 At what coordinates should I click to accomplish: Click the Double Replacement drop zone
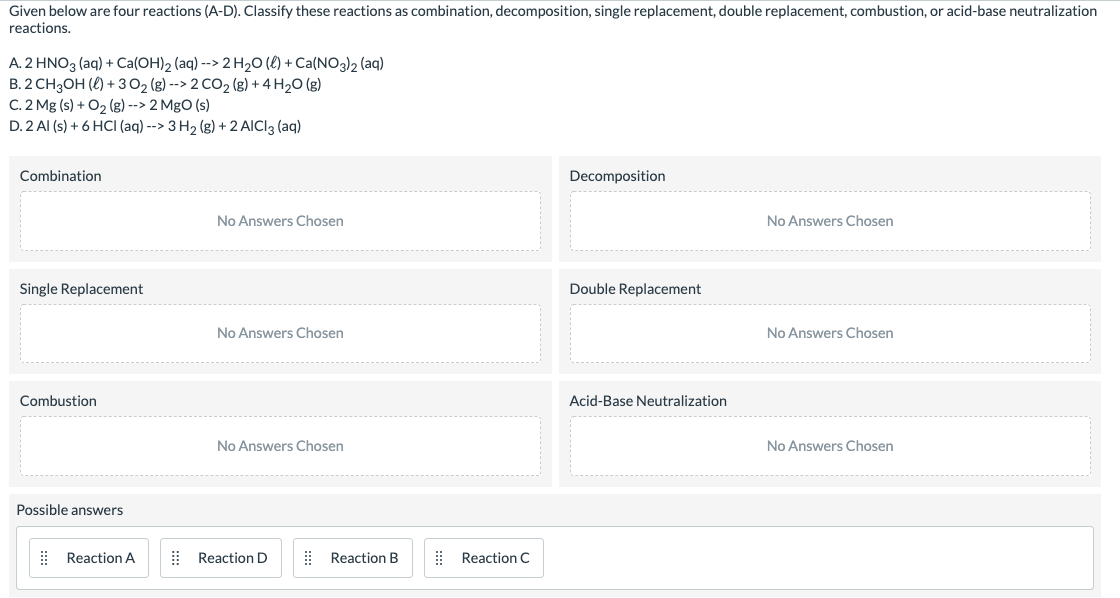[830, 333]
